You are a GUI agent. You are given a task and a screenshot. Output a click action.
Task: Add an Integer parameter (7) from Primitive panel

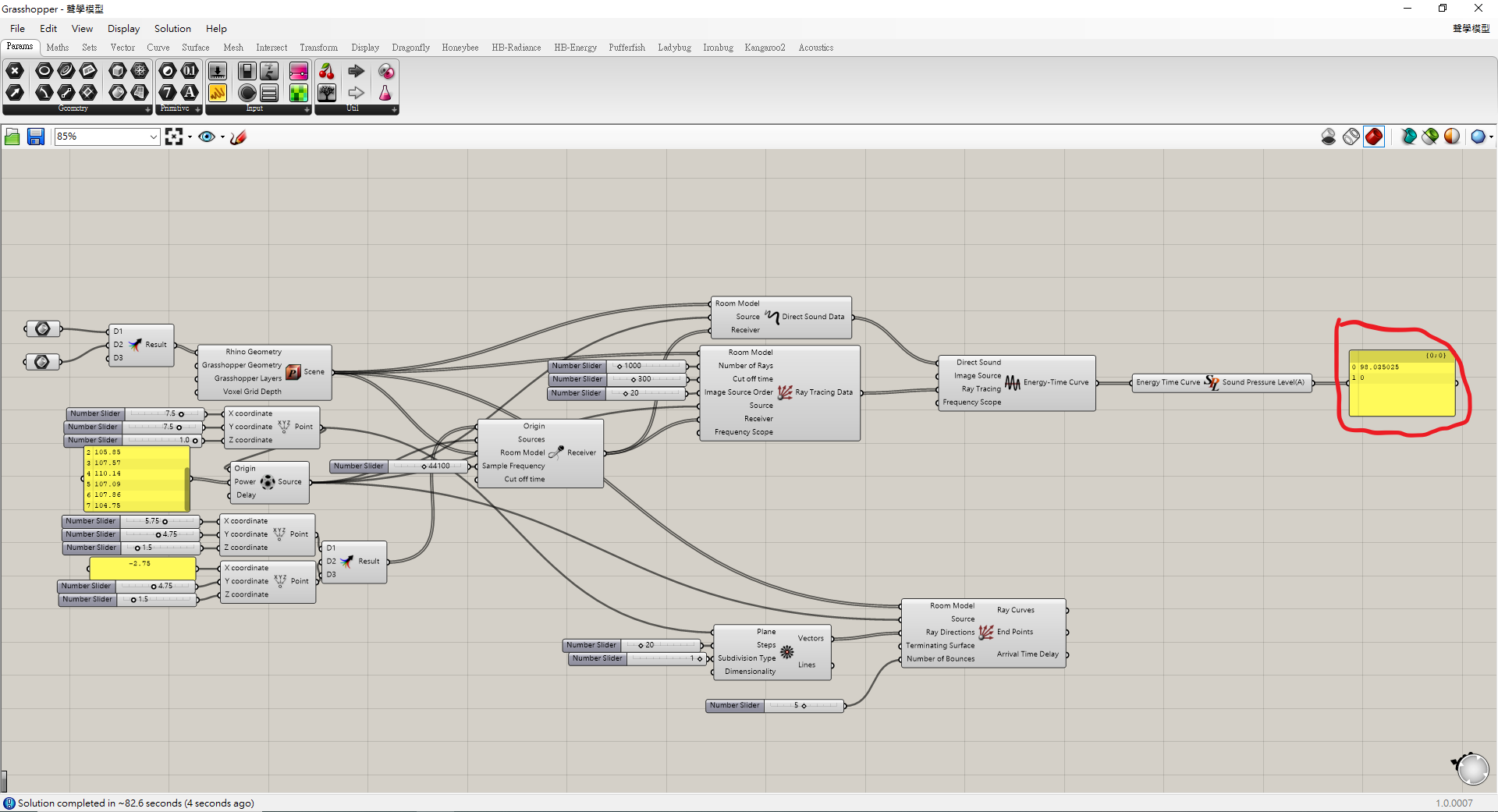coord(167,93)
